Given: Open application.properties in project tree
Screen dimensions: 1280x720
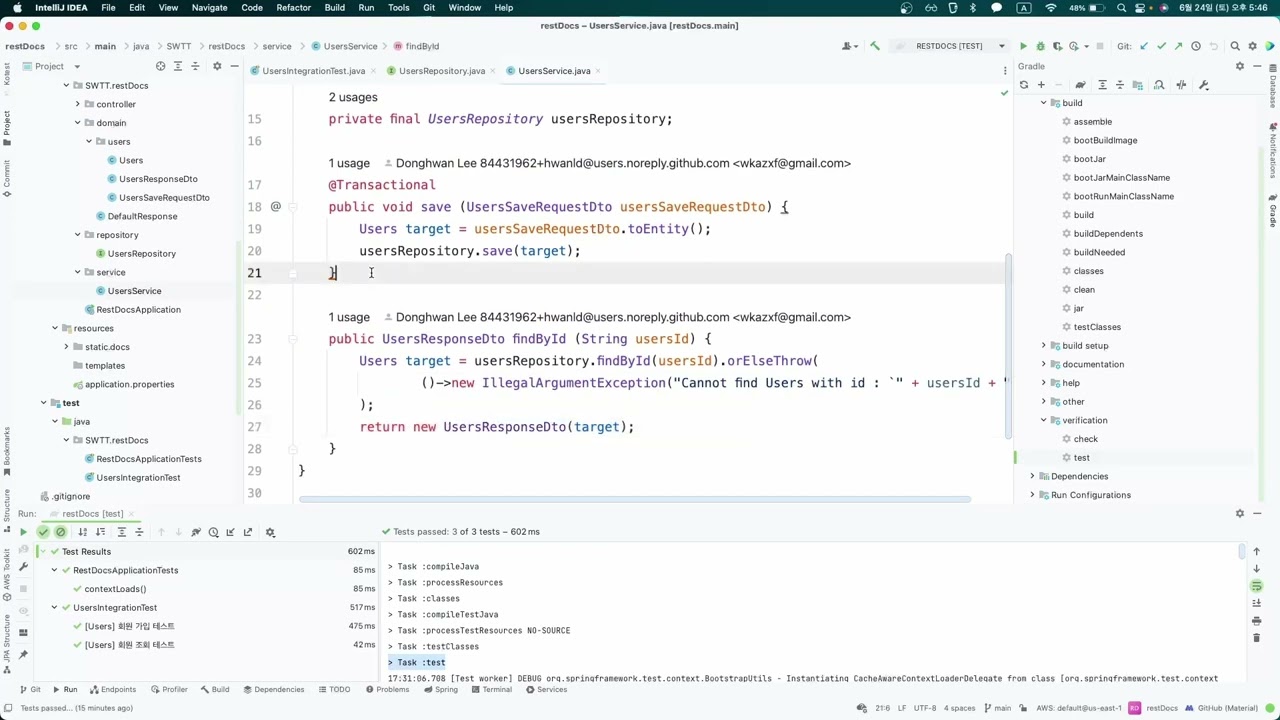Looking at the screenshot, I should point(129,384).
